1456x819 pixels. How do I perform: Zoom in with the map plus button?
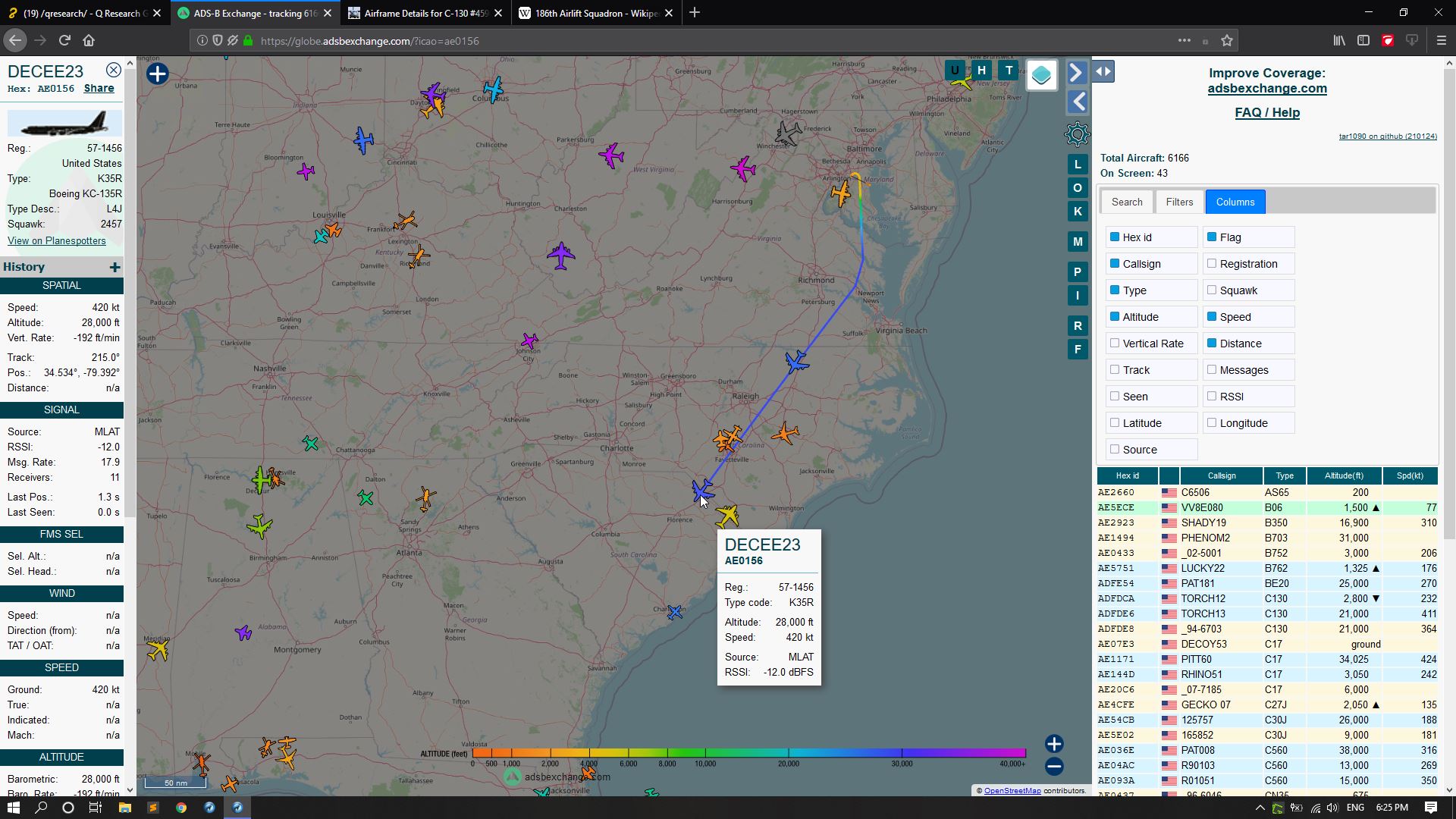click(x=1054, y=744)
